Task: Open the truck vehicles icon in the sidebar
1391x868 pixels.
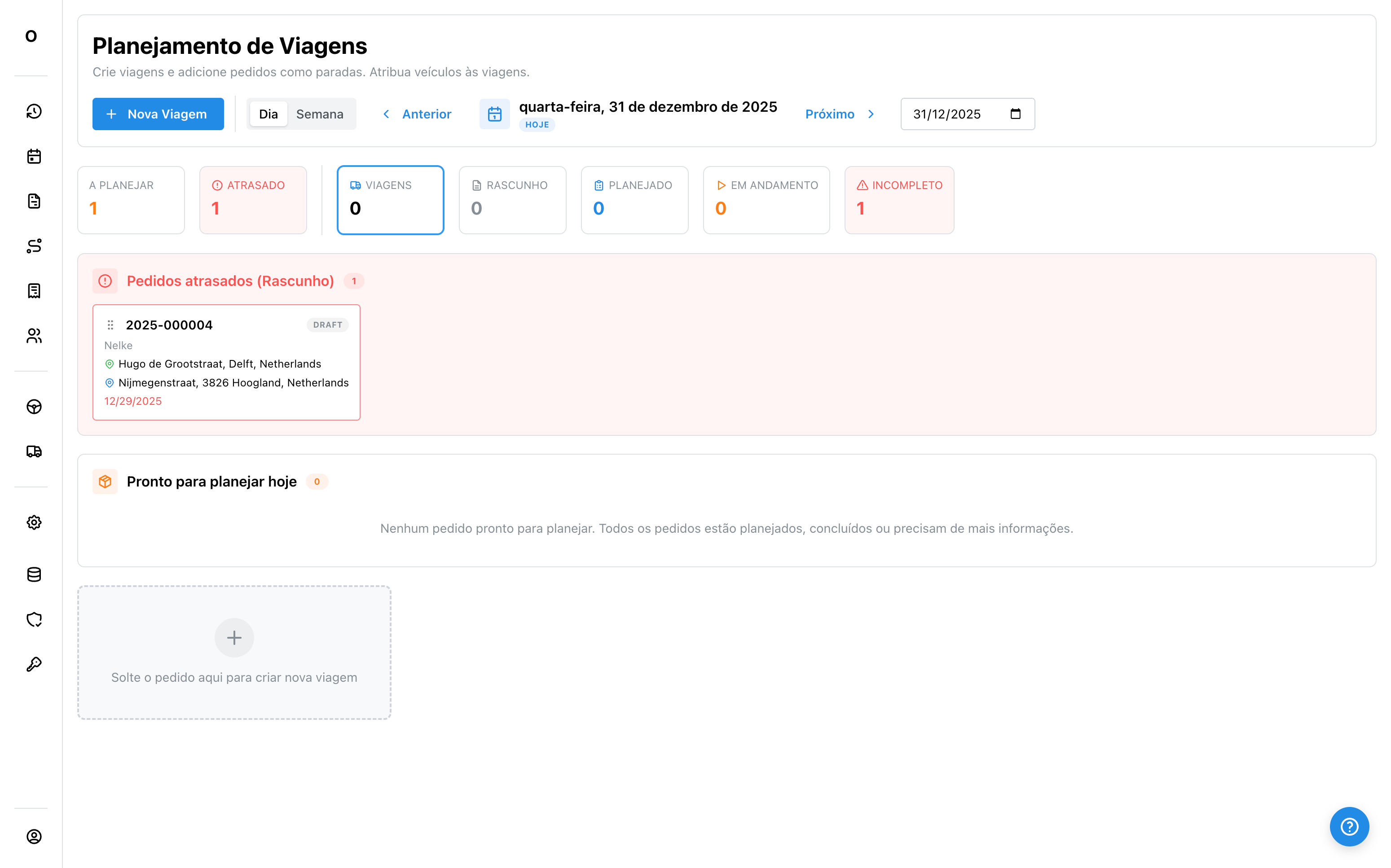Action: coord(33,451)
